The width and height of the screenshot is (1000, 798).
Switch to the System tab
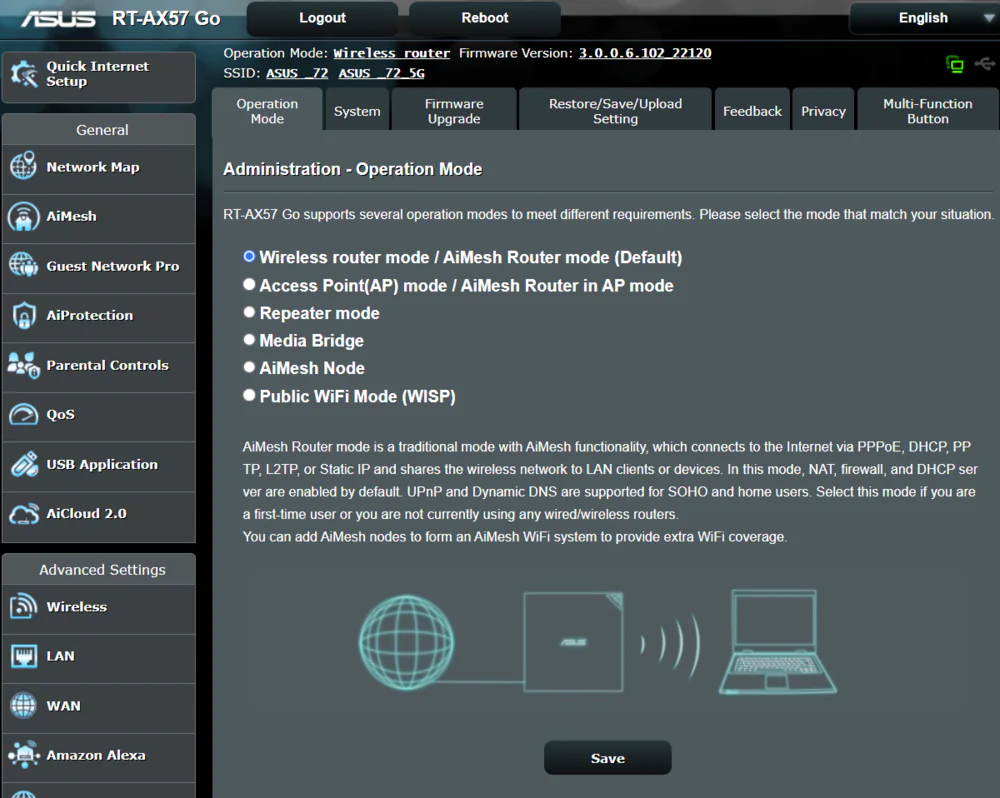[357, 111]
